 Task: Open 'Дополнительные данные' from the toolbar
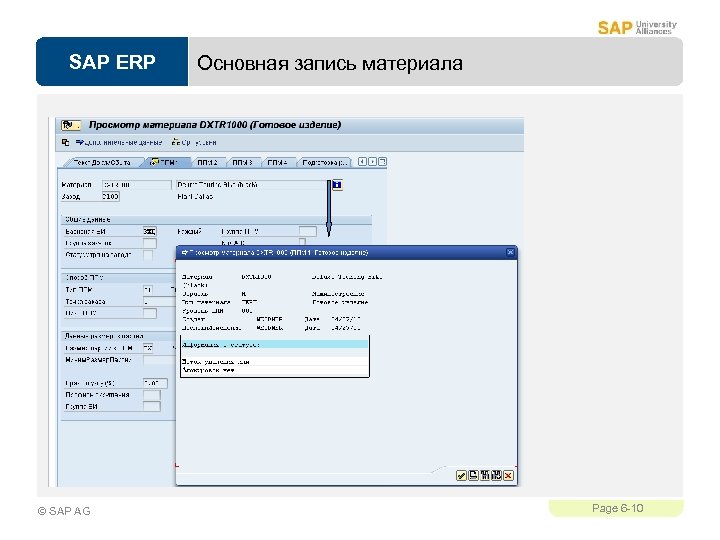[x=119, y=142]
